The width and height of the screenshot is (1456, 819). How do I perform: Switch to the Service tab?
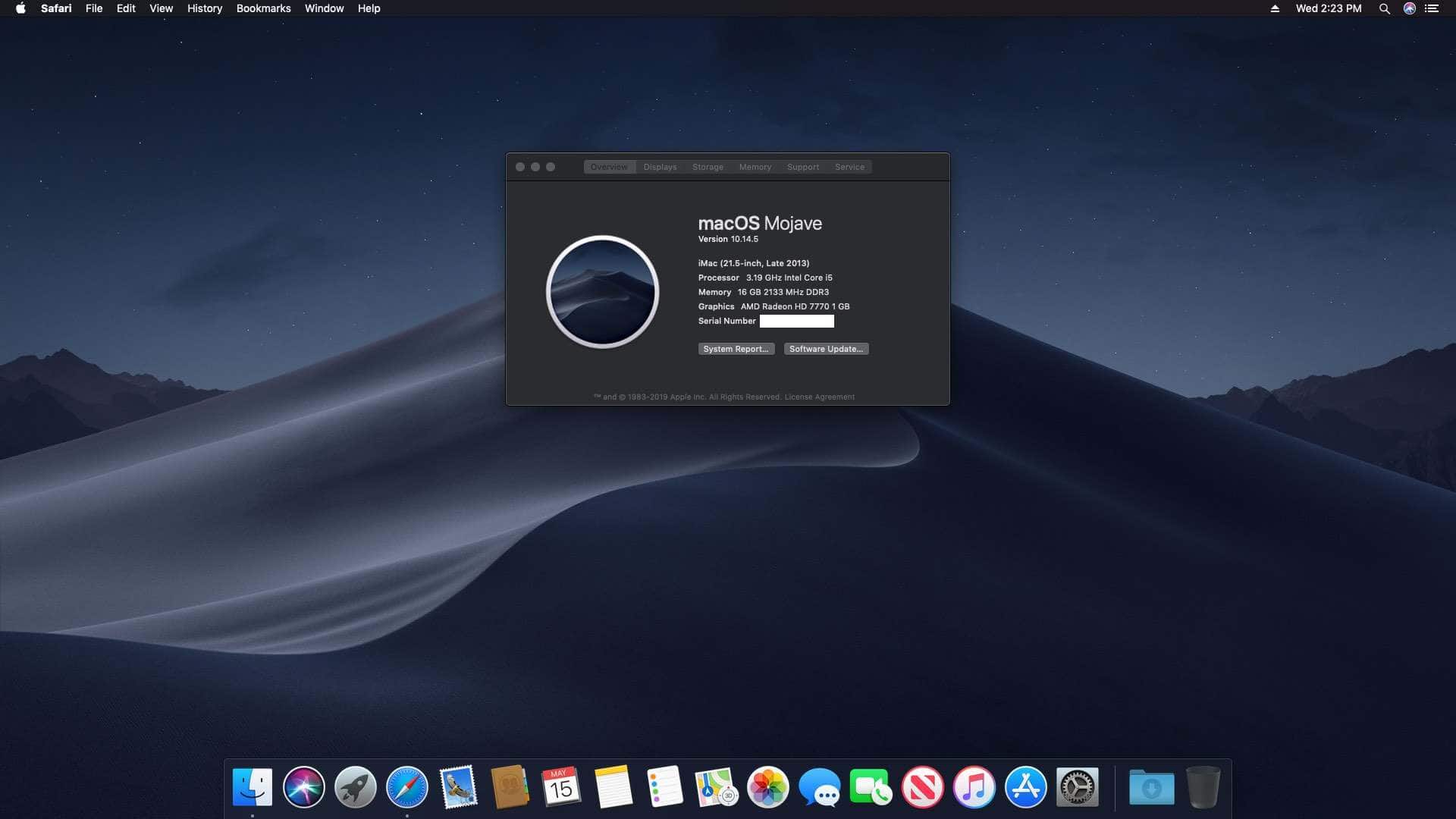[x=849, y=167]
